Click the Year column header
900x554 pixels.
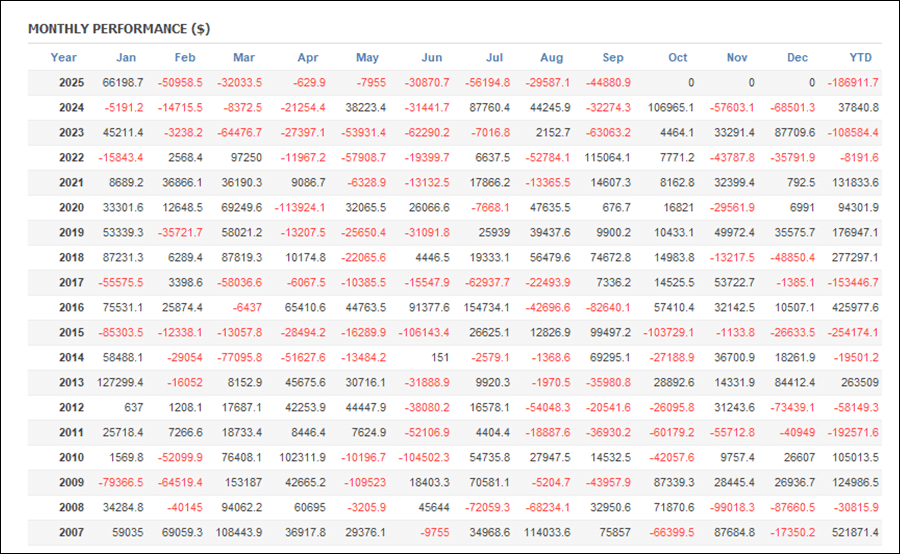coord(64,57)
